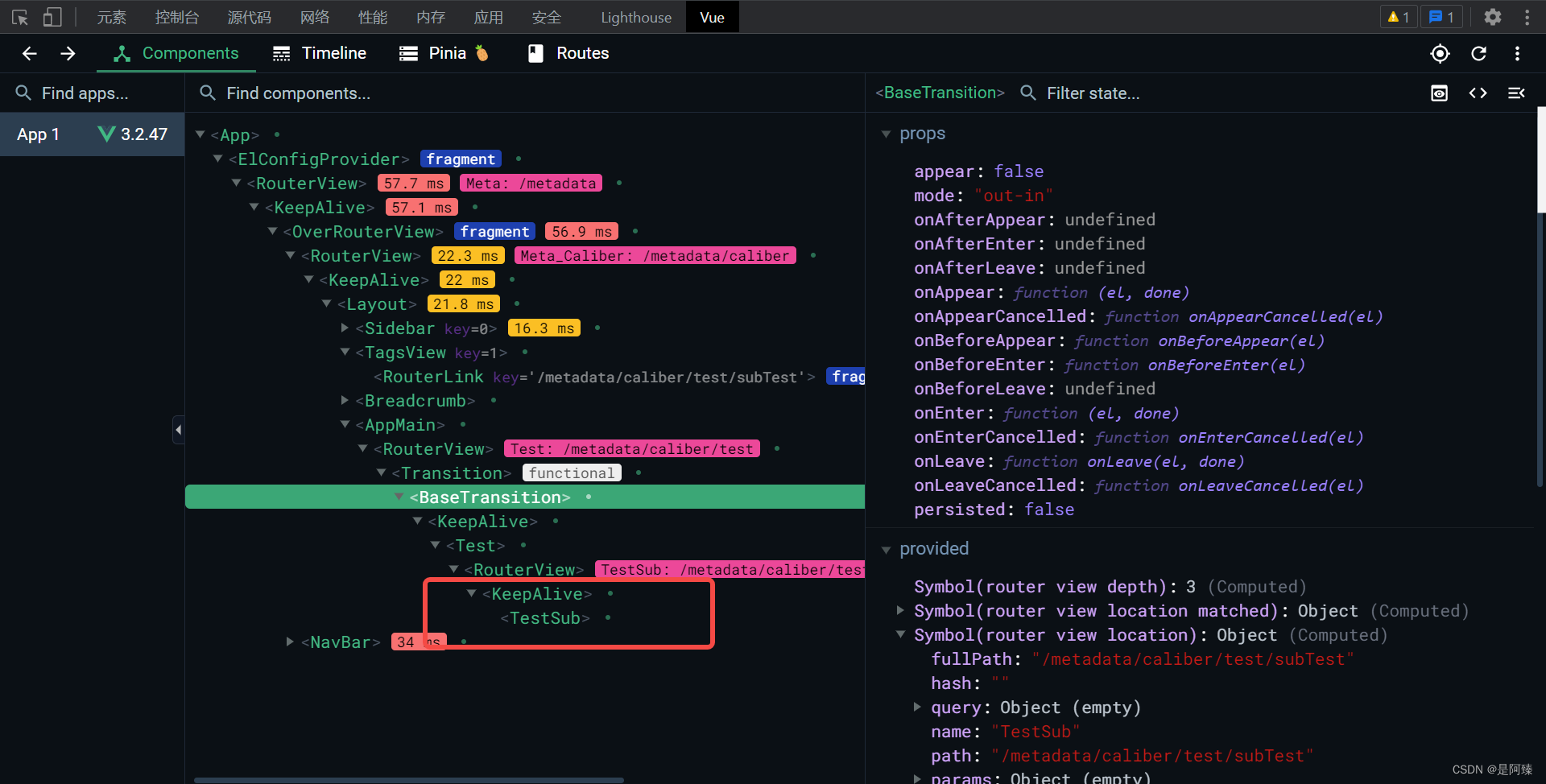Click the mode "out-in" prop value
The width and height of the screenshot is (1546, 784).
click(x=1014, y=196)
